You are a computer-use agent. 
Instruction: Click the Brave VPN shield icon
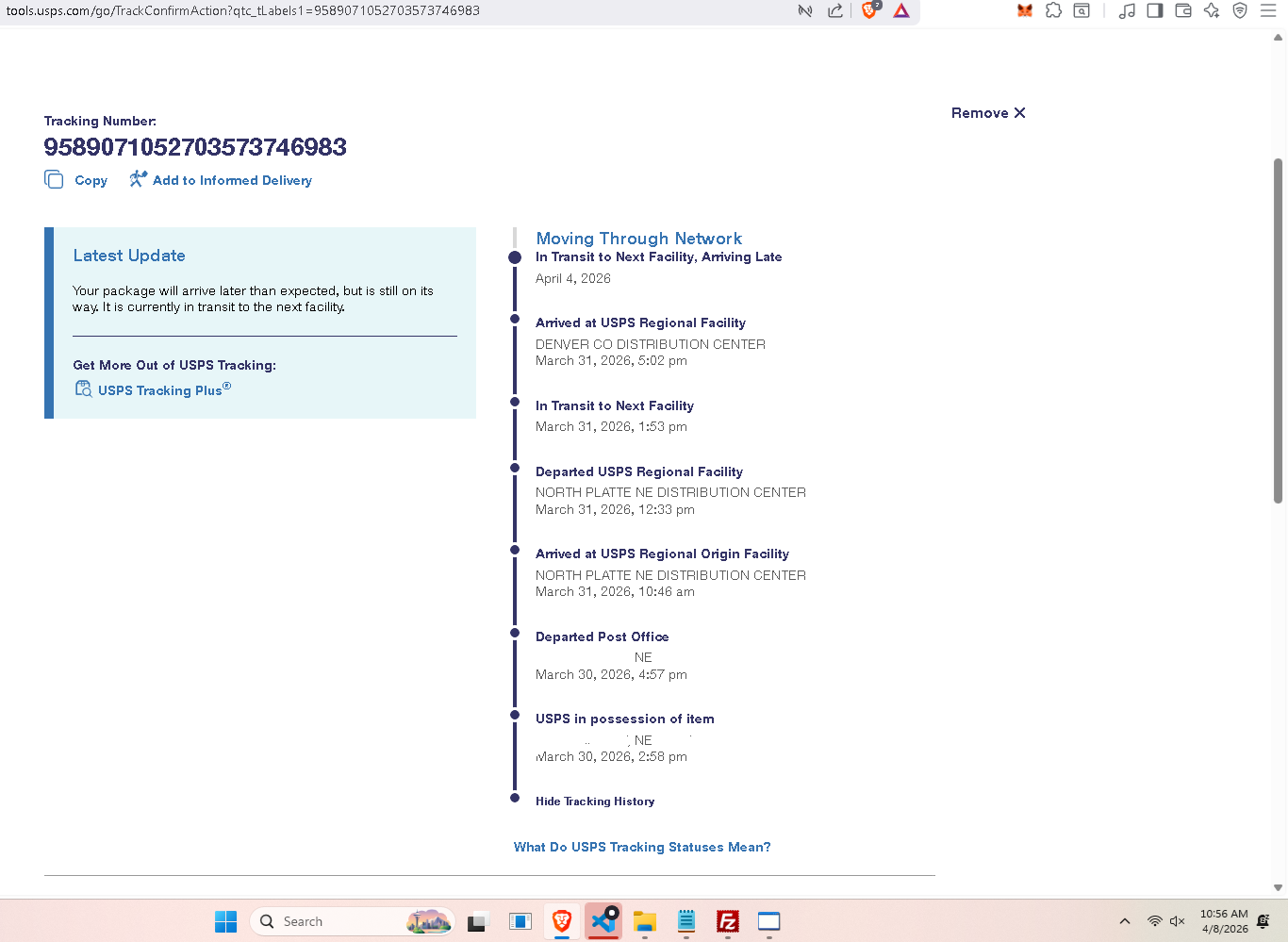pos(1240,10)
